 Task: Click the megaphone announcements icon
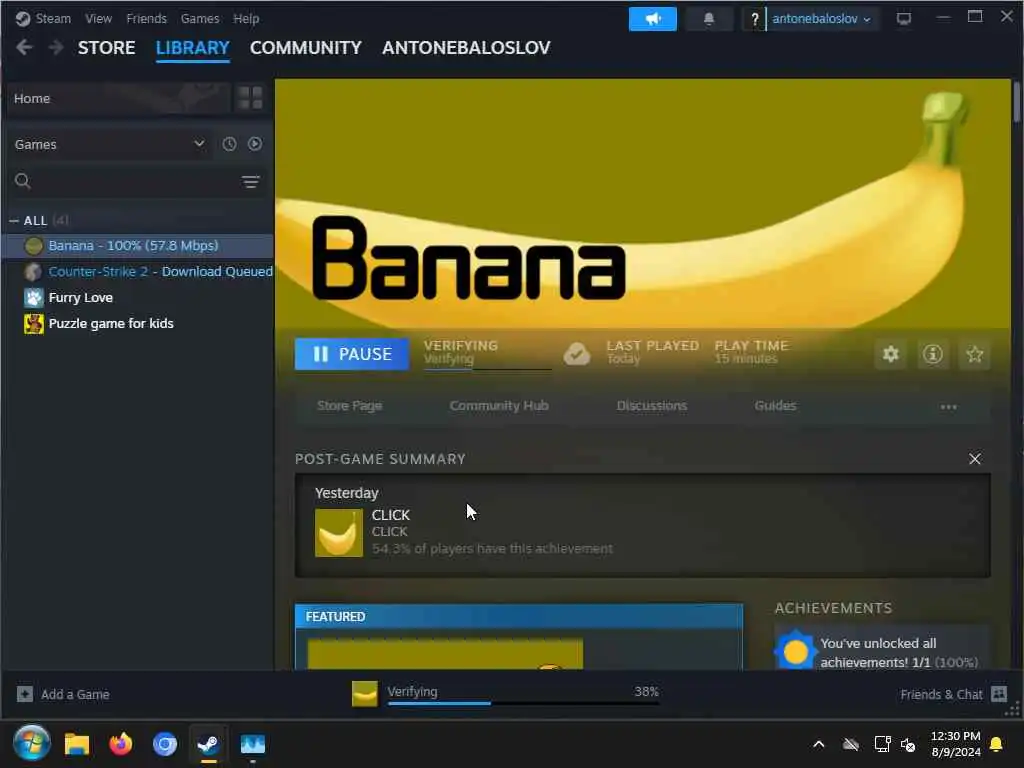pyautogui.click(x=652, y=19)
